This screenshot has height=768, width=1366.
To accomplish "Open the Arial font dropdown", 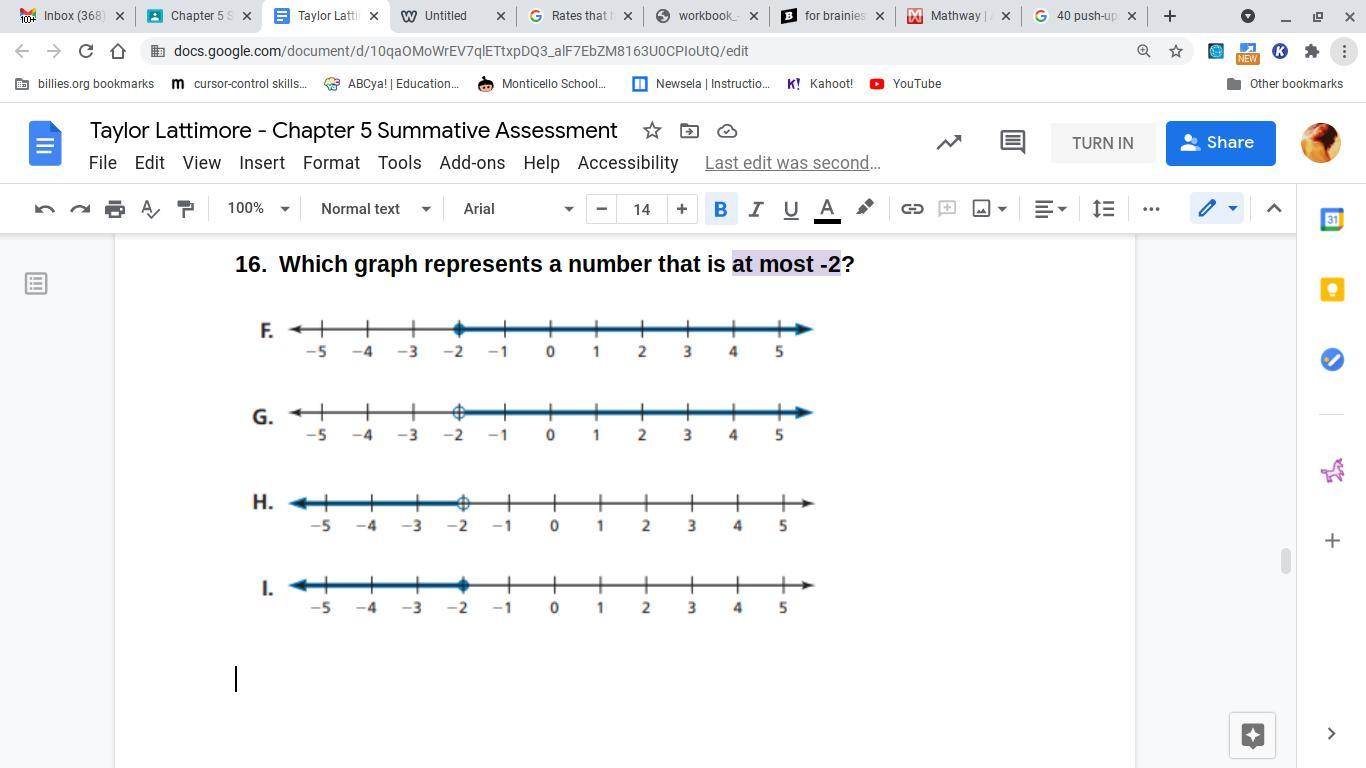I will pos(517,209).
